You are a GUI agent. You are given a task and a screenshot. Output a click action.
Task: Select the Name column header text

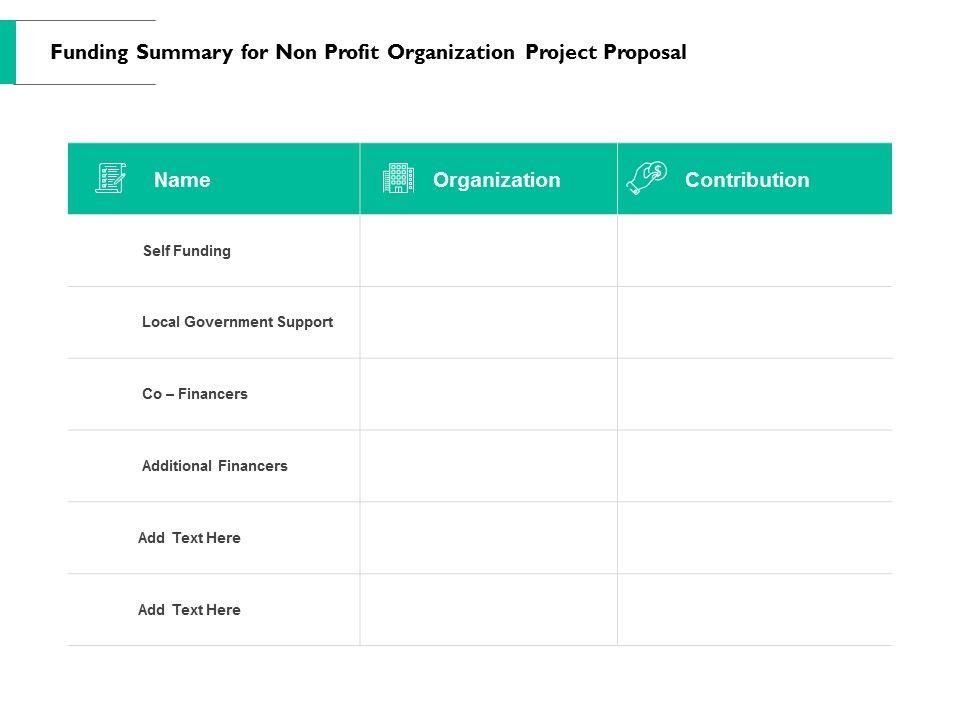(x=182, y=180)
